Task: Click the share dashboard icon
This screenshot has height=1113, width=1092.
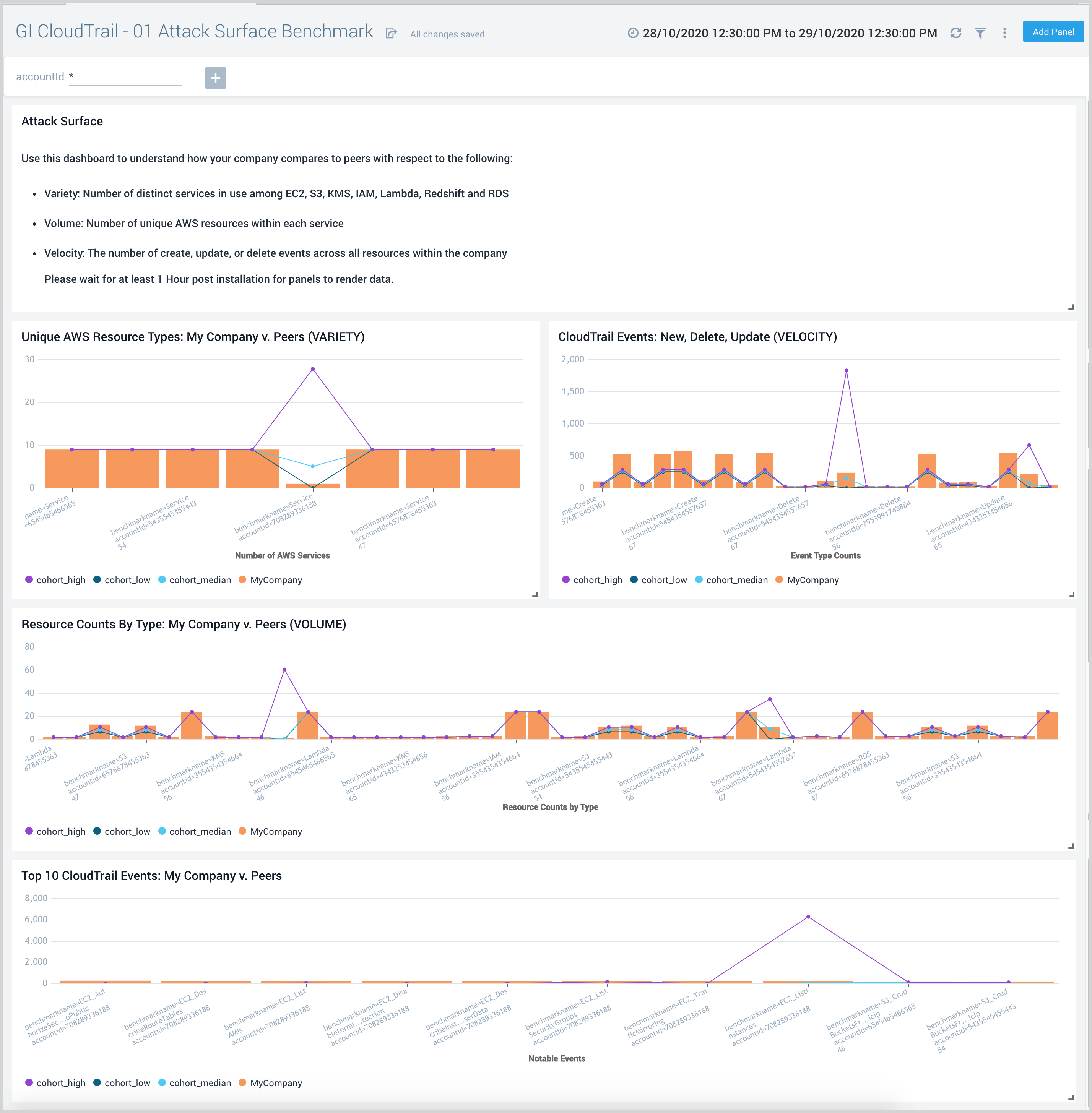Action: point(391,33)
